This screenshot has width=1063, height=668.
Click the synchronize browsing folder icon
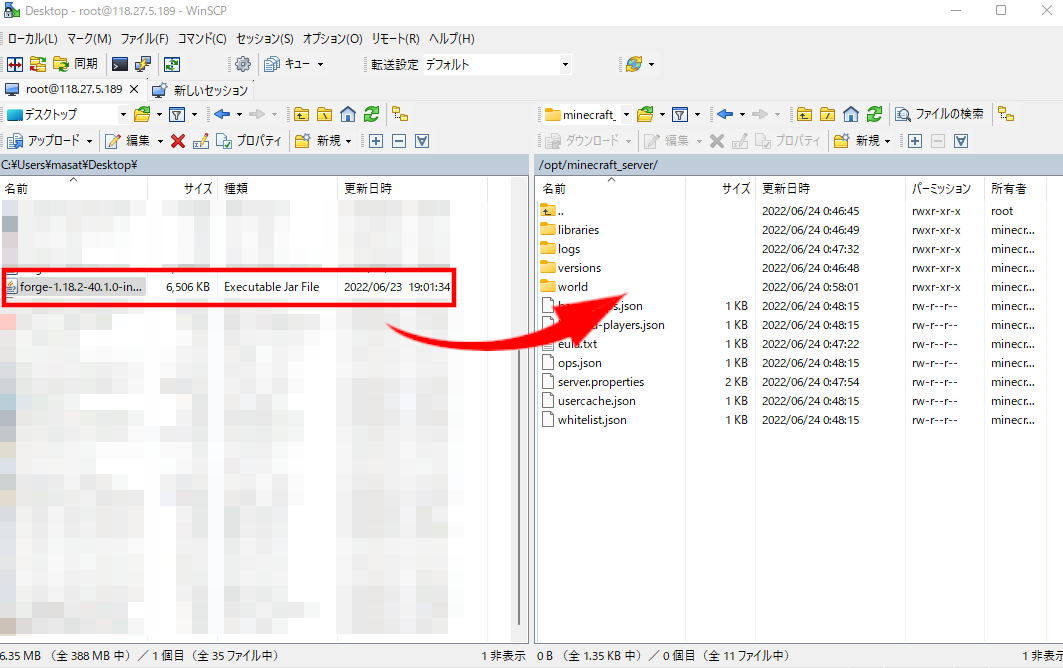coord(38,64)
